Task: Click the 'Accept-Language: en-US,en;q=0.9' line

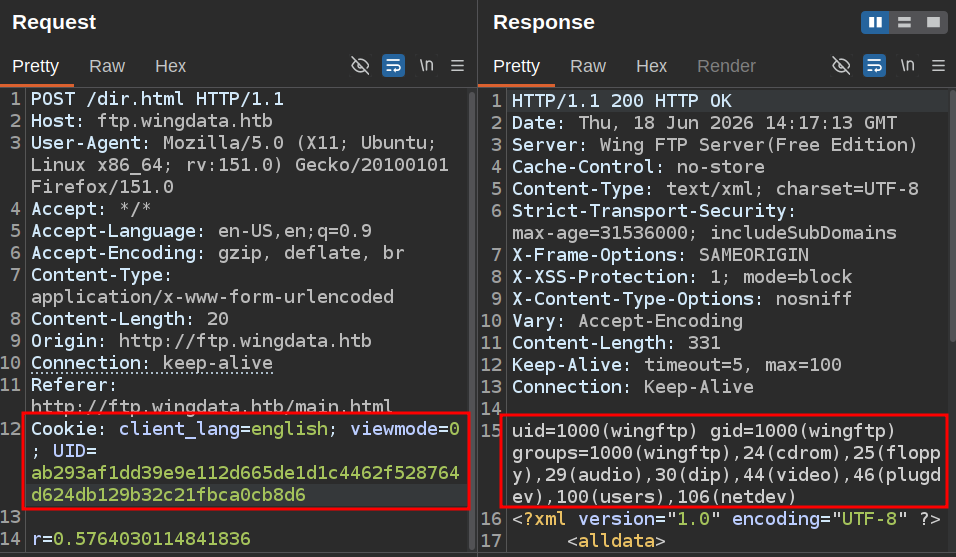Action: 201,231
